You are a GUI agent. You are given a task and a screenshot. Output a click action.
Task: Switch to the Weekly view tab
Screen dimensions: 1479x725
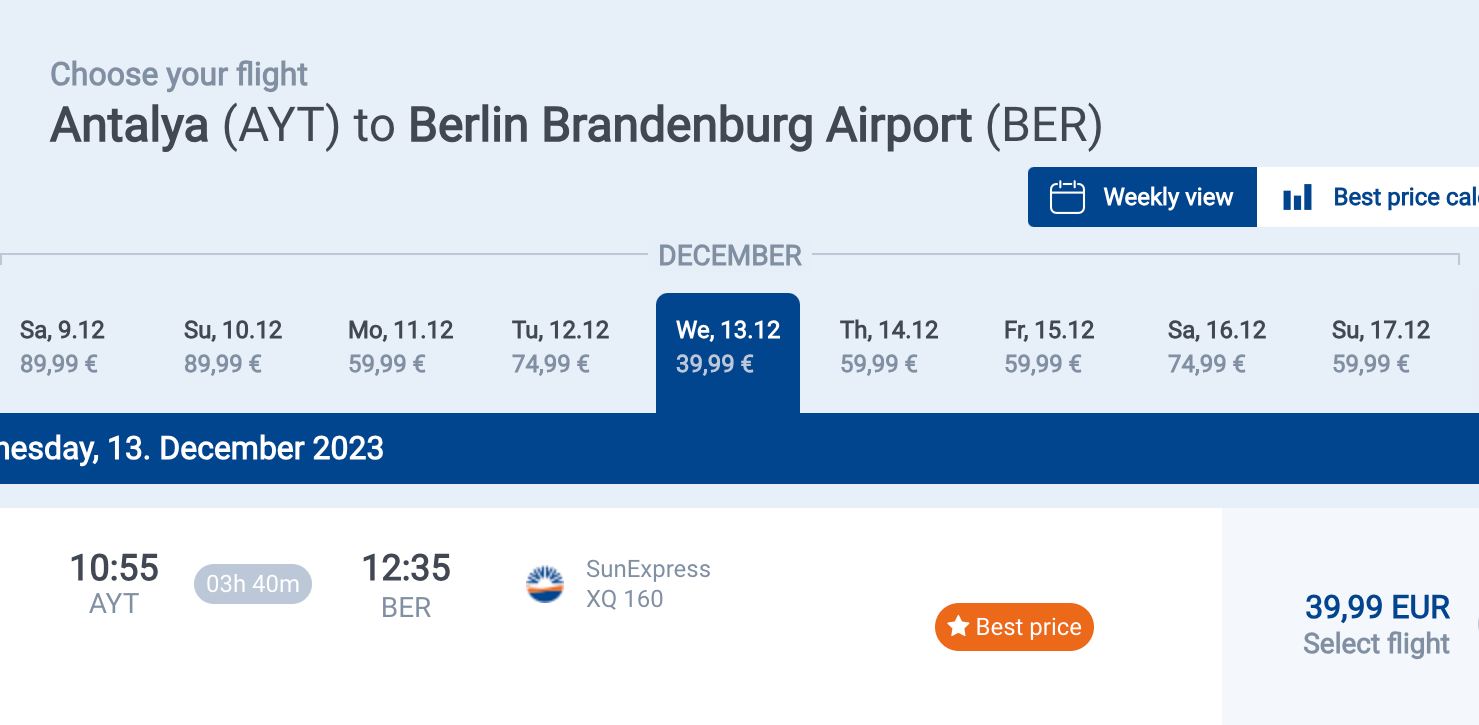[1142, 197]
